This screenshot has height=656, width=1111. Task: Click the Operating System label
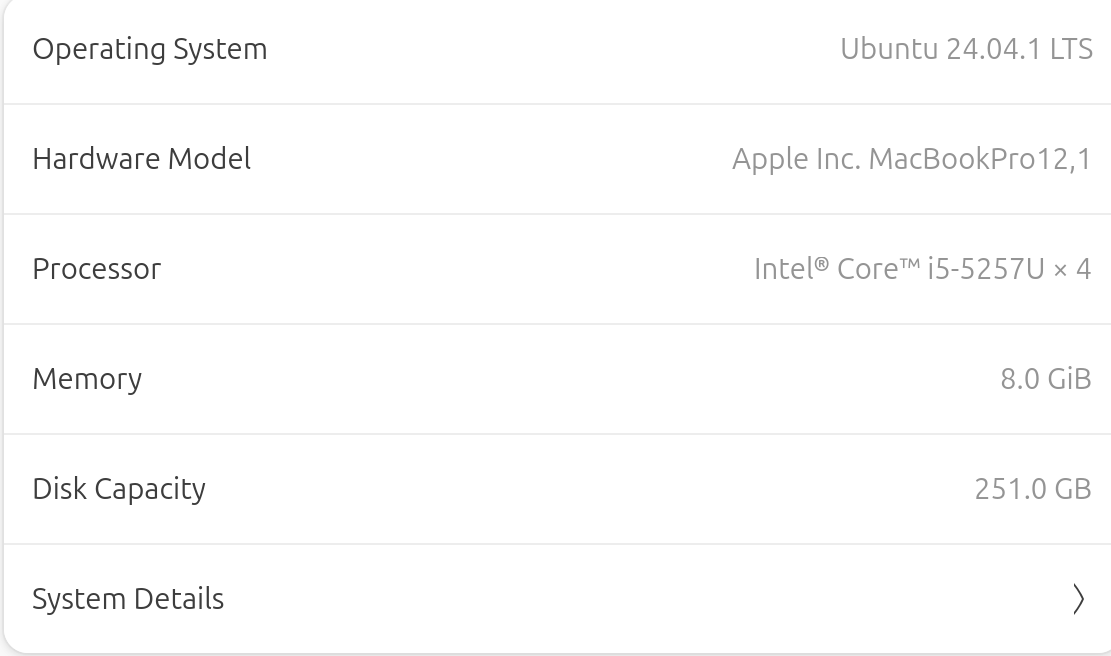coord(150,49)
